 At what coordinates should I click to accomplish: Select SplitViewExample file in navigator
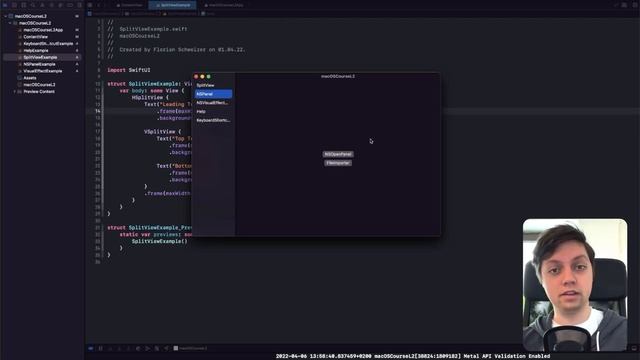click(x=40, y=58)
